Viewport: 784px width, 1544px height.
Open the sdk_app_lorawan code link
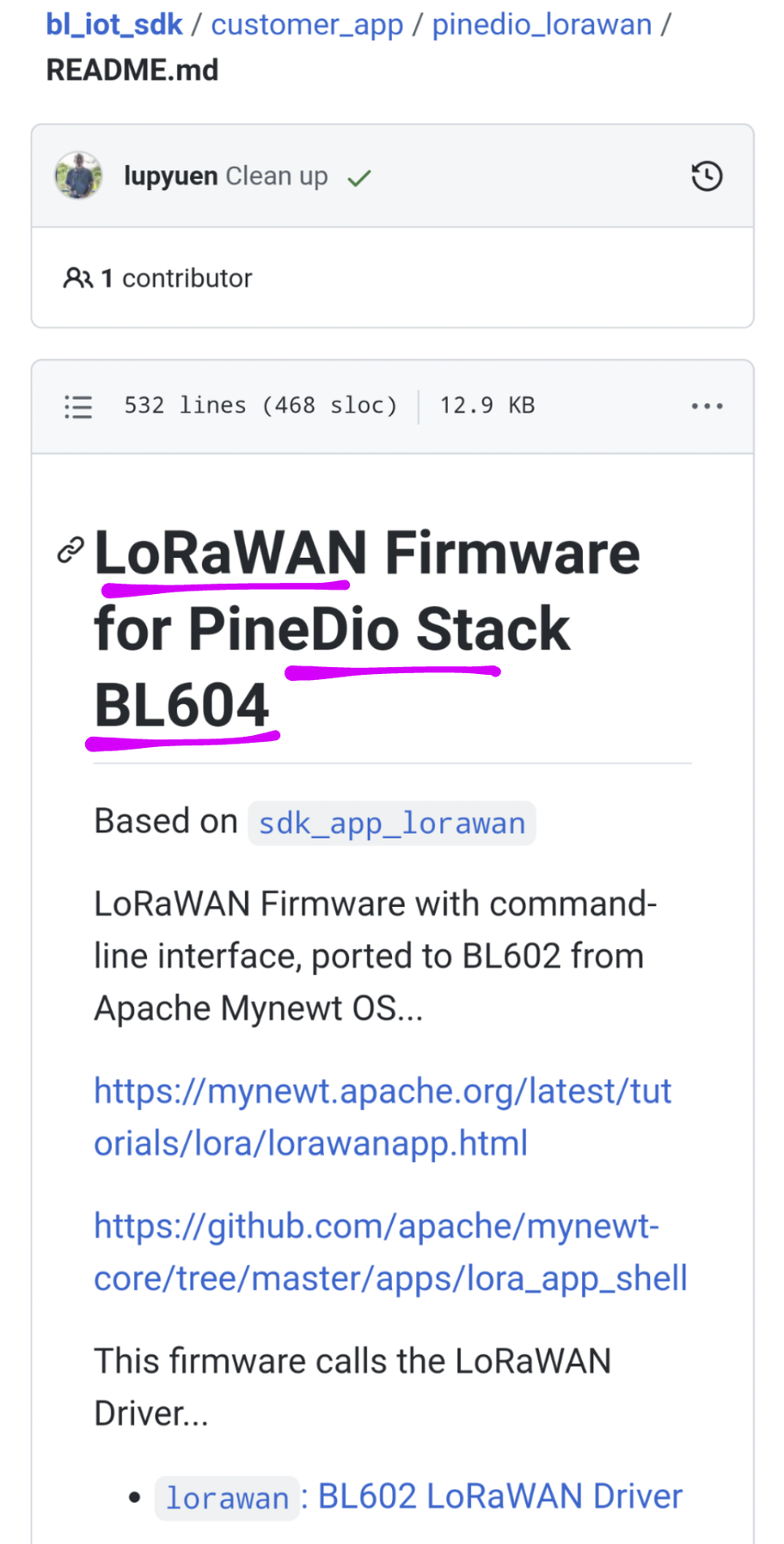[391, 824]
